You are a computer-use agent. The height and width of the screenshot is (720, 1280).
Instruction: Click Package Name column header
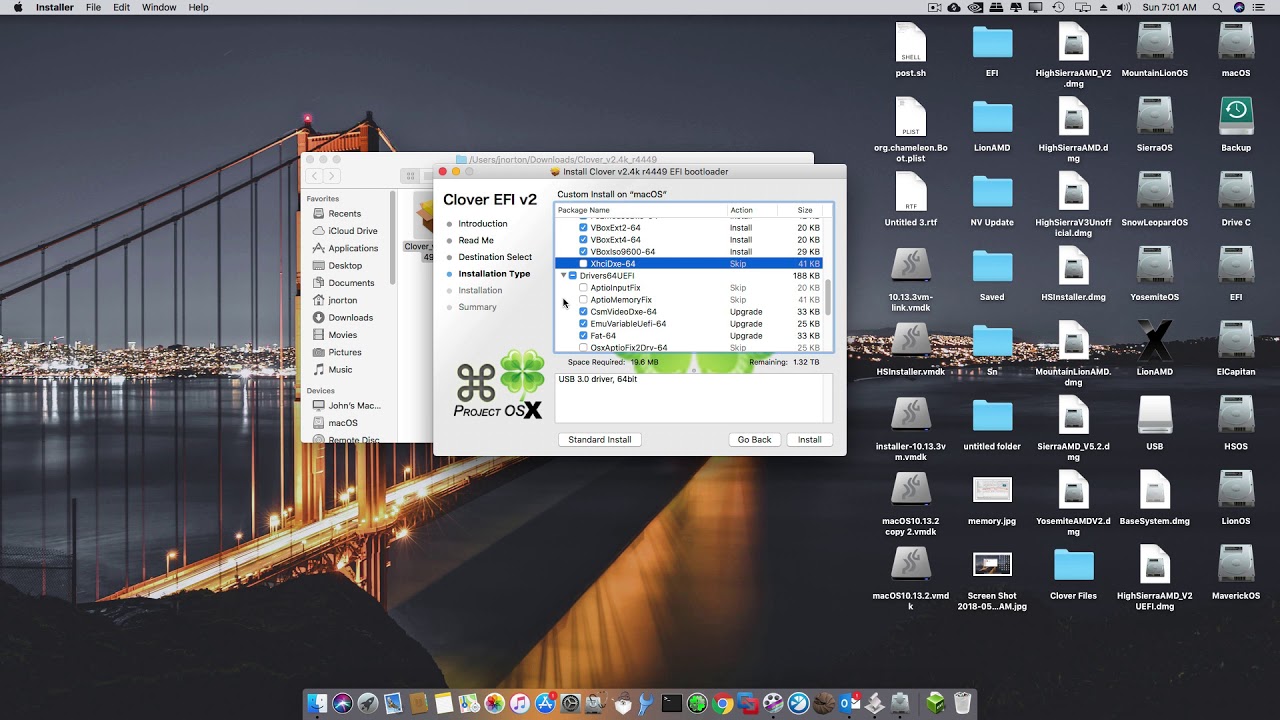point(641,210)
